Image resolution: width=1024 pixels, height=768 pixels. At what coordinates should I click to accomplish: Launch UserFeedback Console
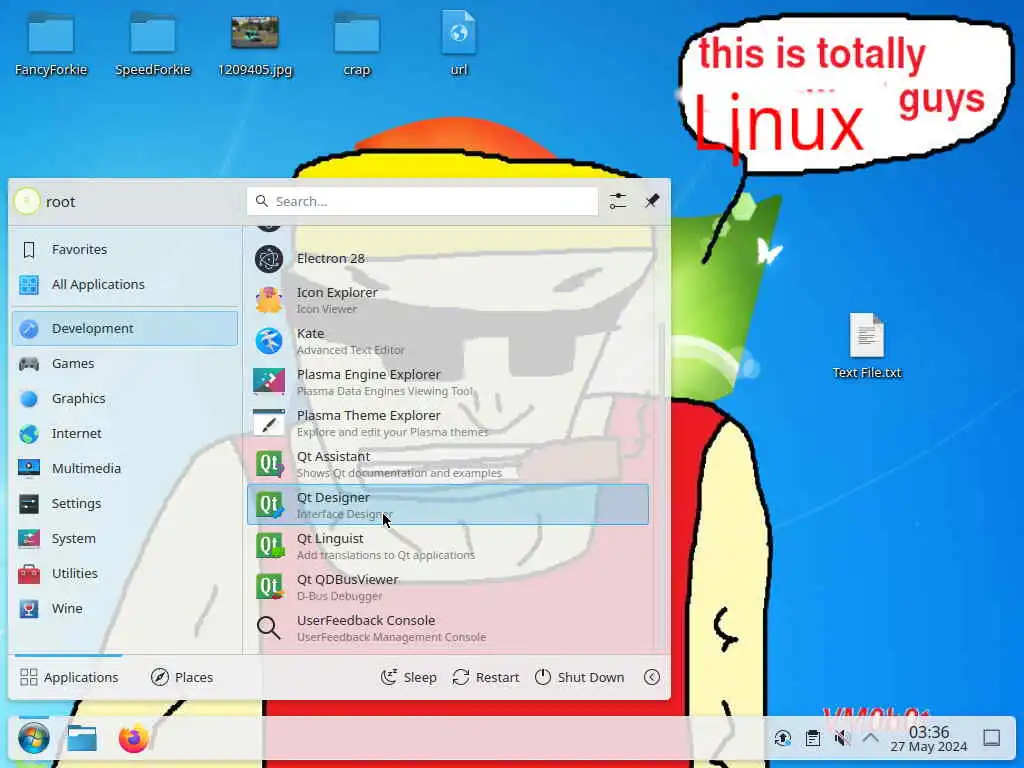(x=448, y=628)
